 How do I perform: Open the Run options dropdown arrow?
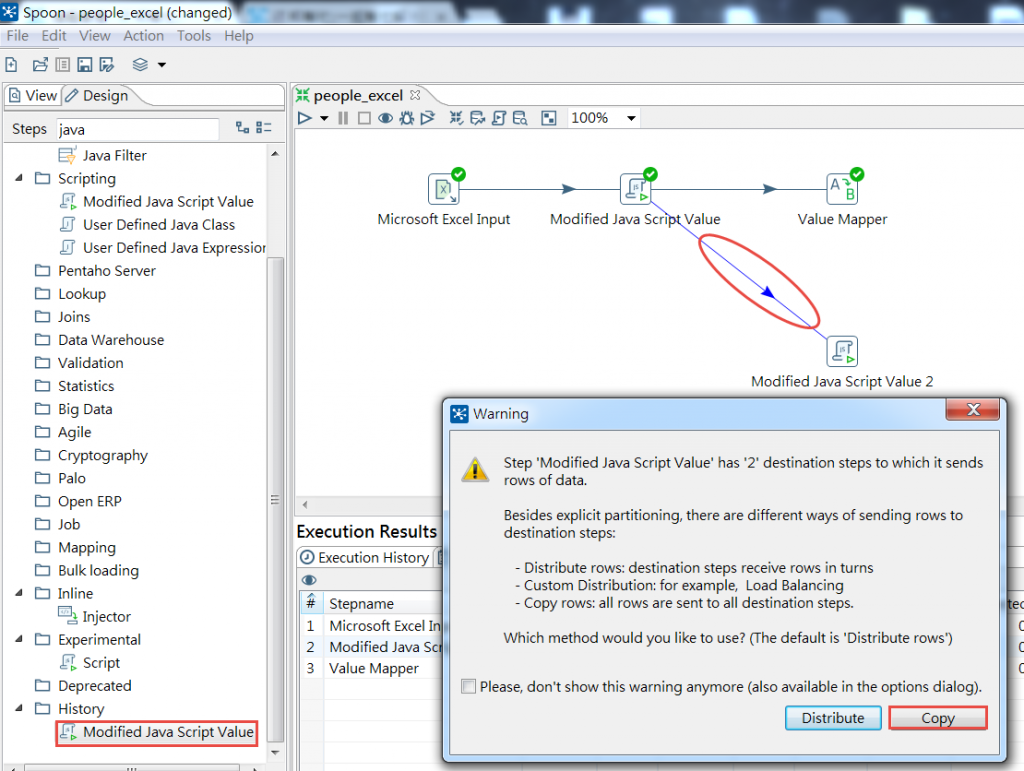point(324,119)
